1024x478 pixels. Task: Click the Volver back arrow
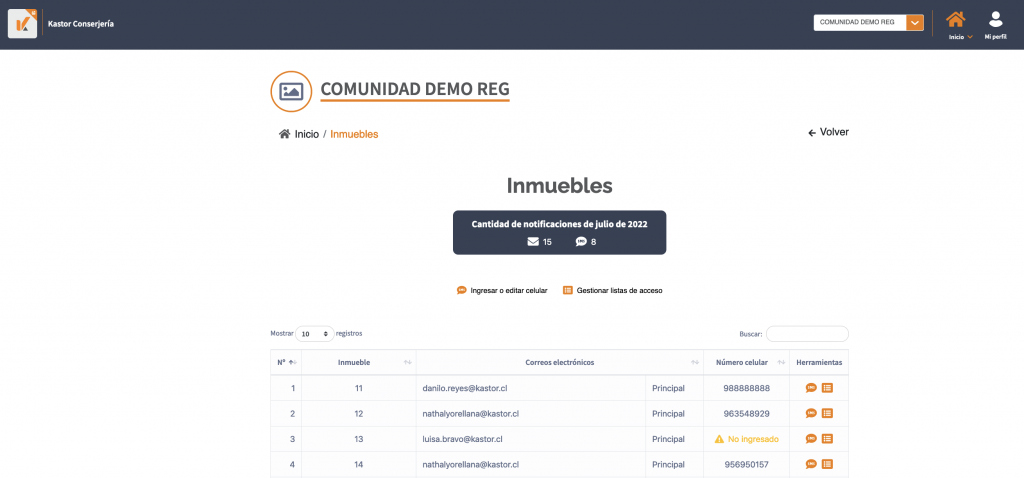[812, 133]
